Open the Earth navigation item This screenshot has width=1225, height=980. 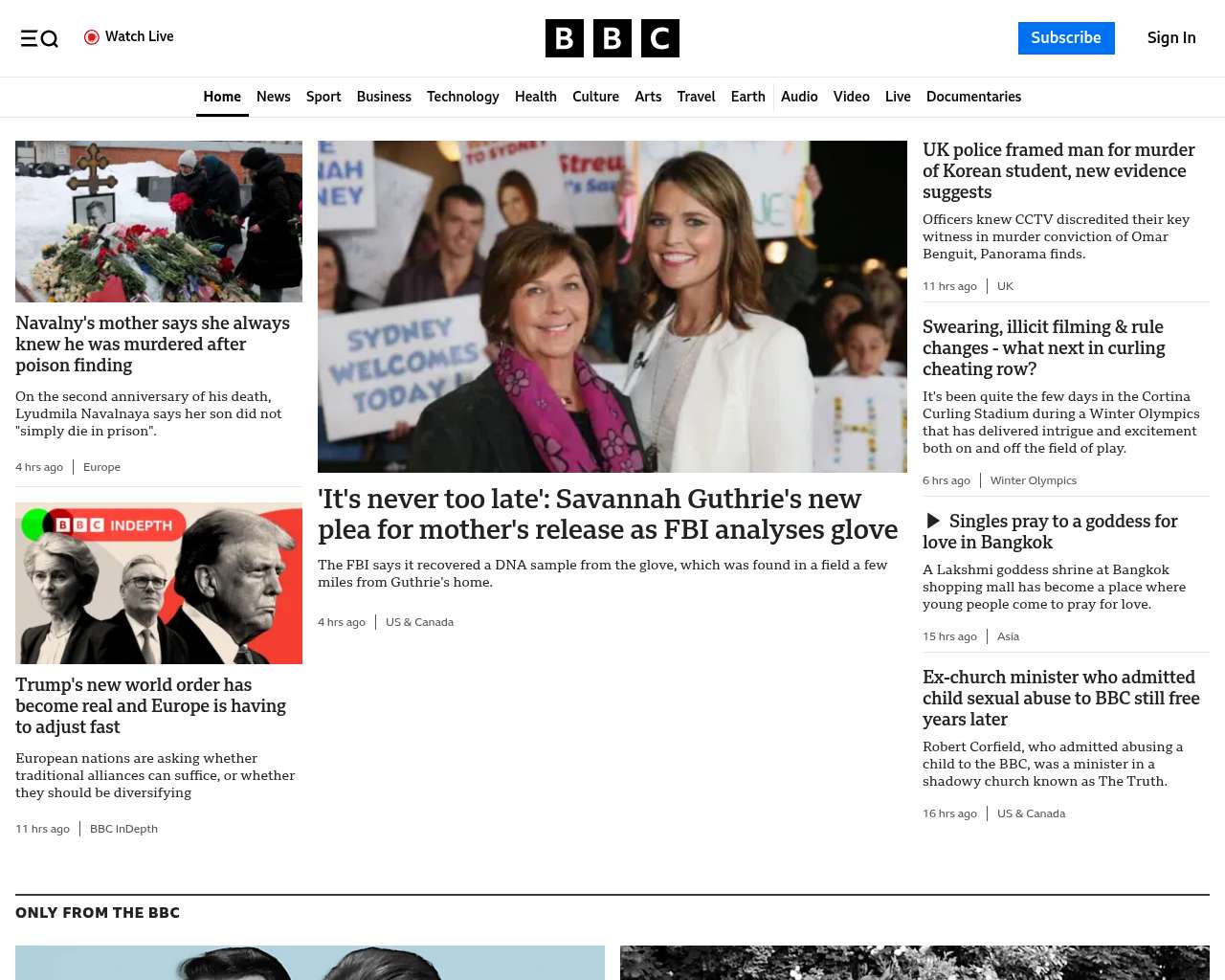coord(747,97)
